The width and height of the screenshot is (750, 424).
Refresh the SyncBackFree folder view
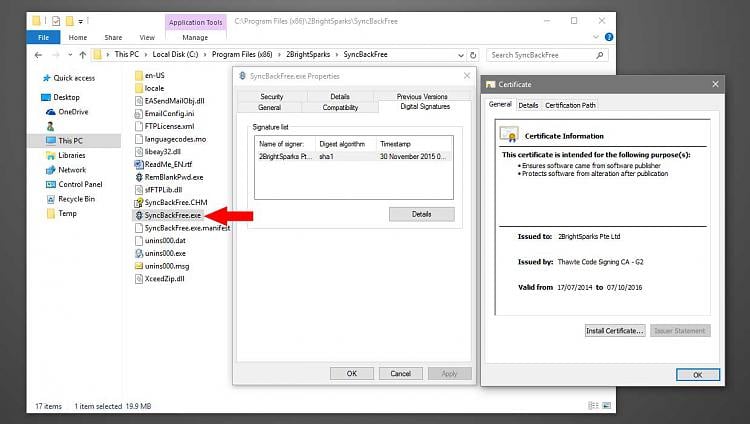473,55
